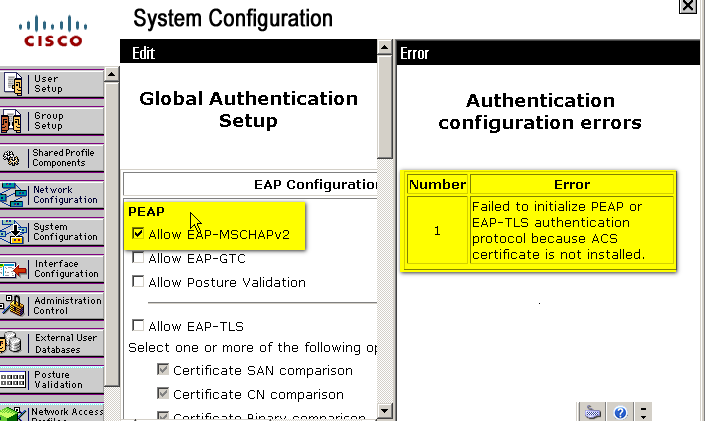Image resolution: width=705 pixels, height=421 pixels.
Task: Go to Network Configuration
Action: click(x=52, y=194)
